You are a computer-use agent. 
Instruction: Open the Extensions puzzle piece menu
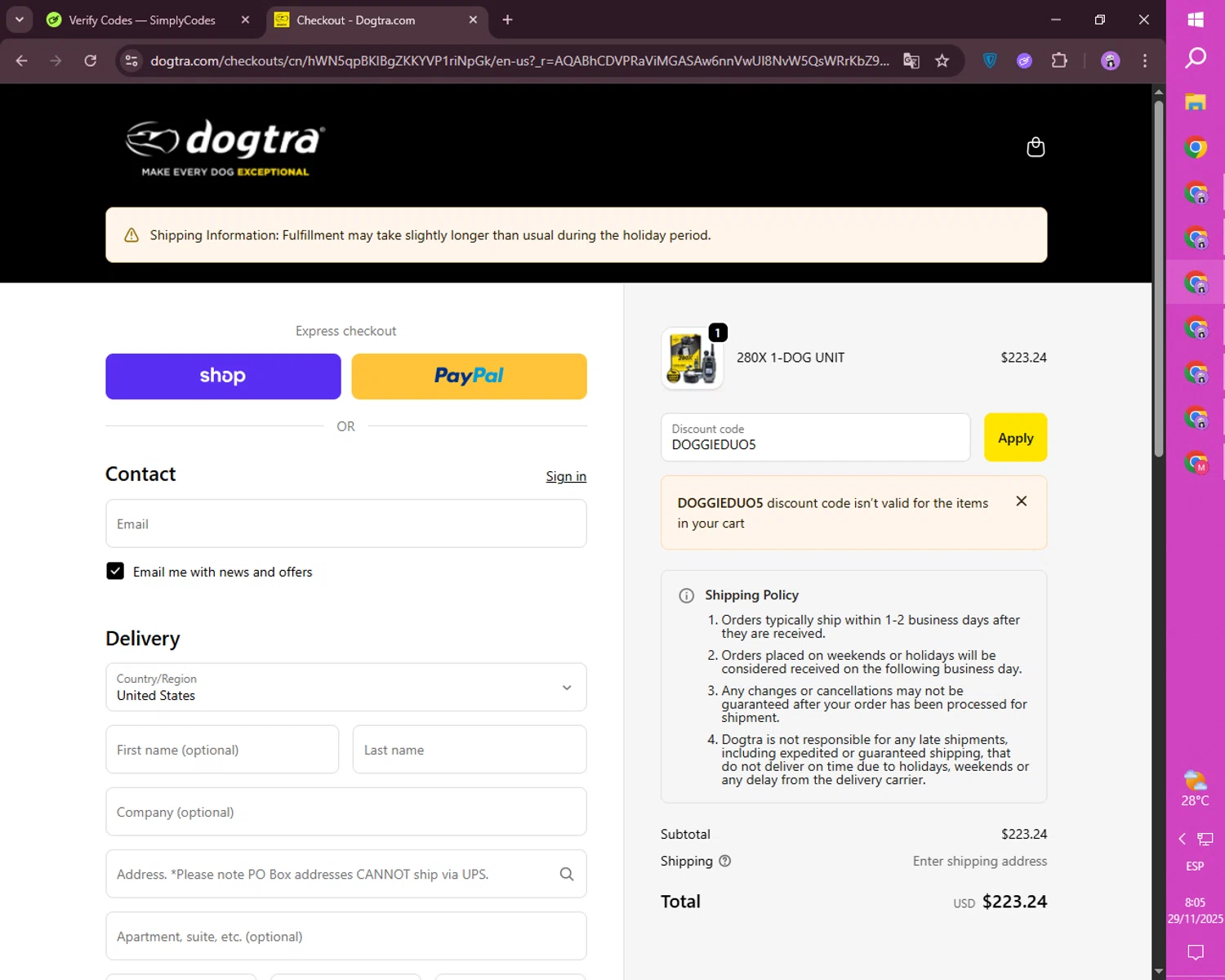point(1059,60)
